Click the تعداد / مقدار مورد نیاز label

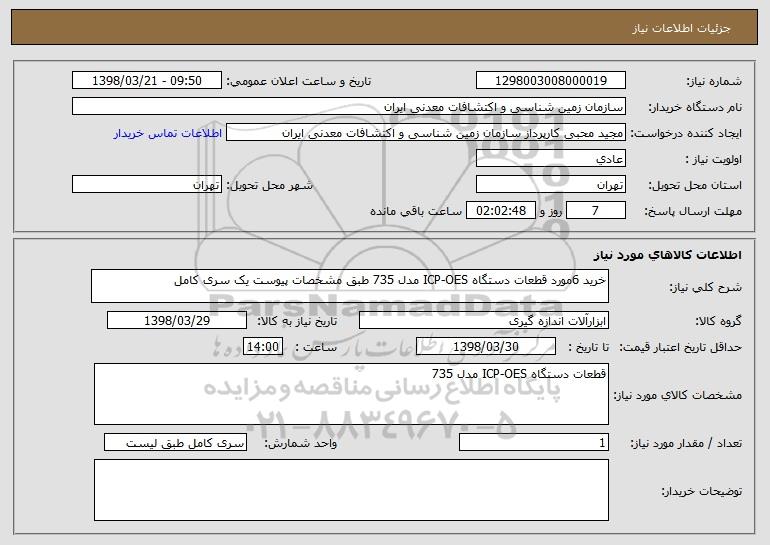click(x=686, y=443)
